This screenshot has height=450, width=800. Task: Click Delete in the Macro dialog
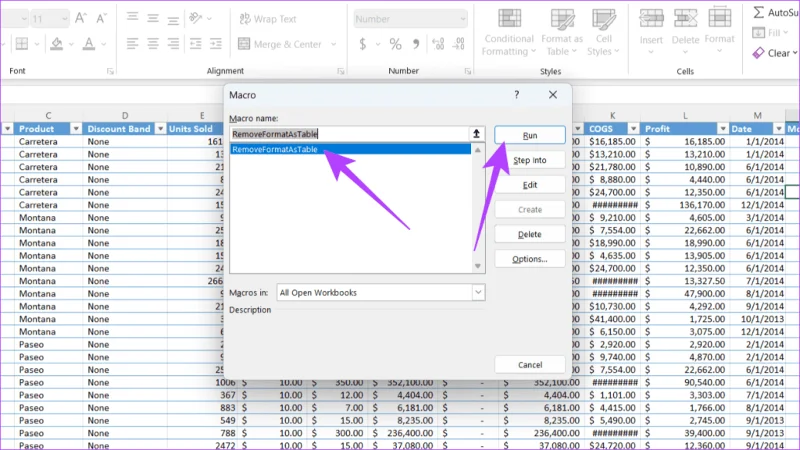(x=530, y=234)
